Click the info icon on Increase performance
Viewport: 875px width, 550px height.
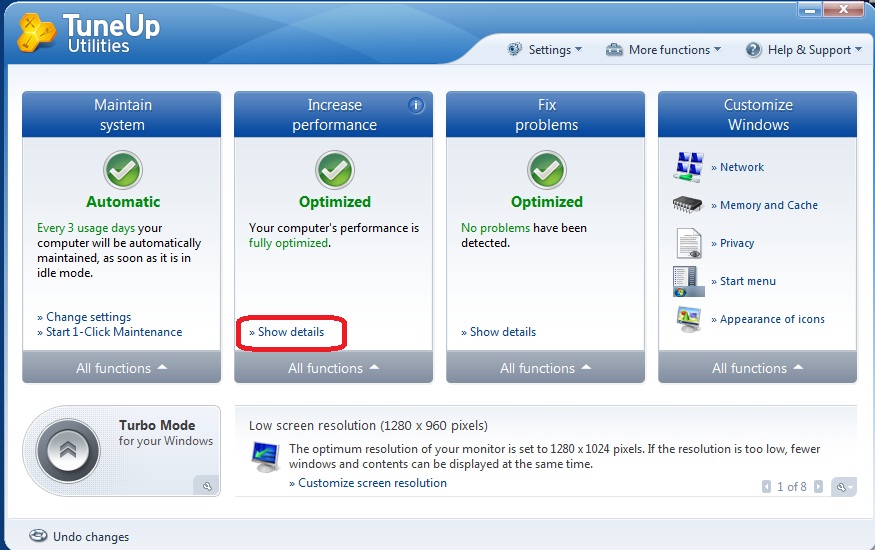point(416,105)
